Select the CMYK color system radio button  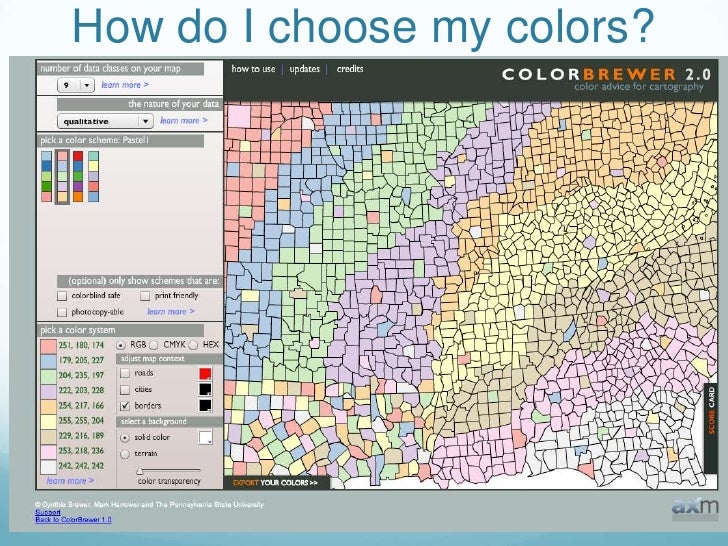pos(154,345)
